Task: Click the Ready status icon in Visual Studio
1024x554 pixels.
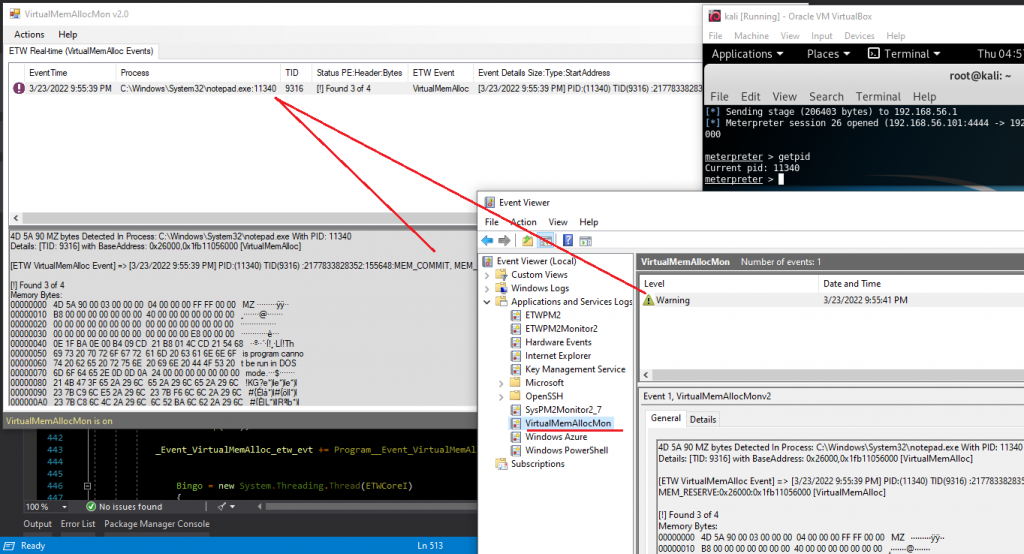Action: [9, 546]
